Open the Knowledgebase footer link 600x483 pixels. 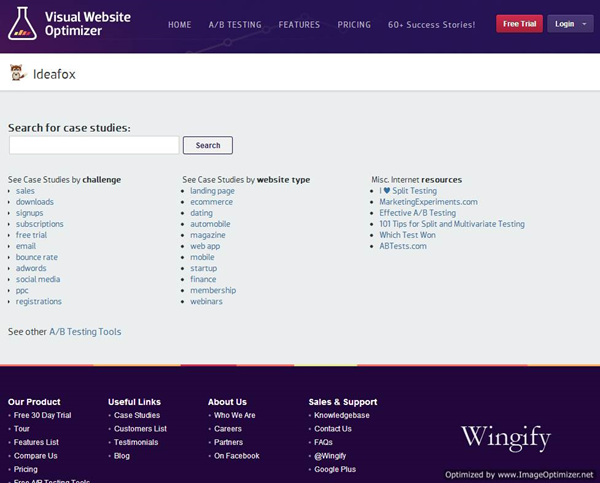342,415
